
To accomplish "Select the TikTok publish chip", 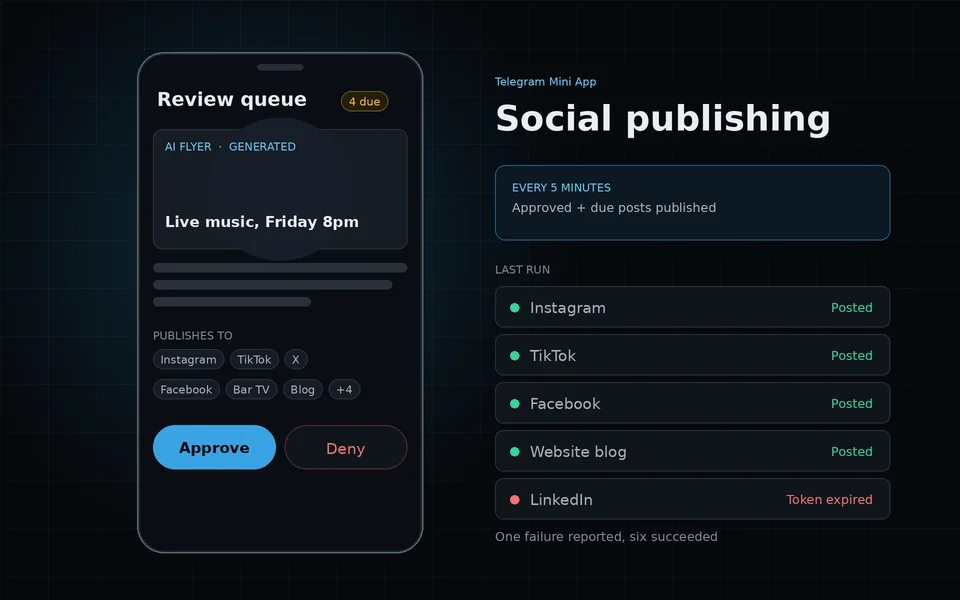I will click(x=254, y=359).
